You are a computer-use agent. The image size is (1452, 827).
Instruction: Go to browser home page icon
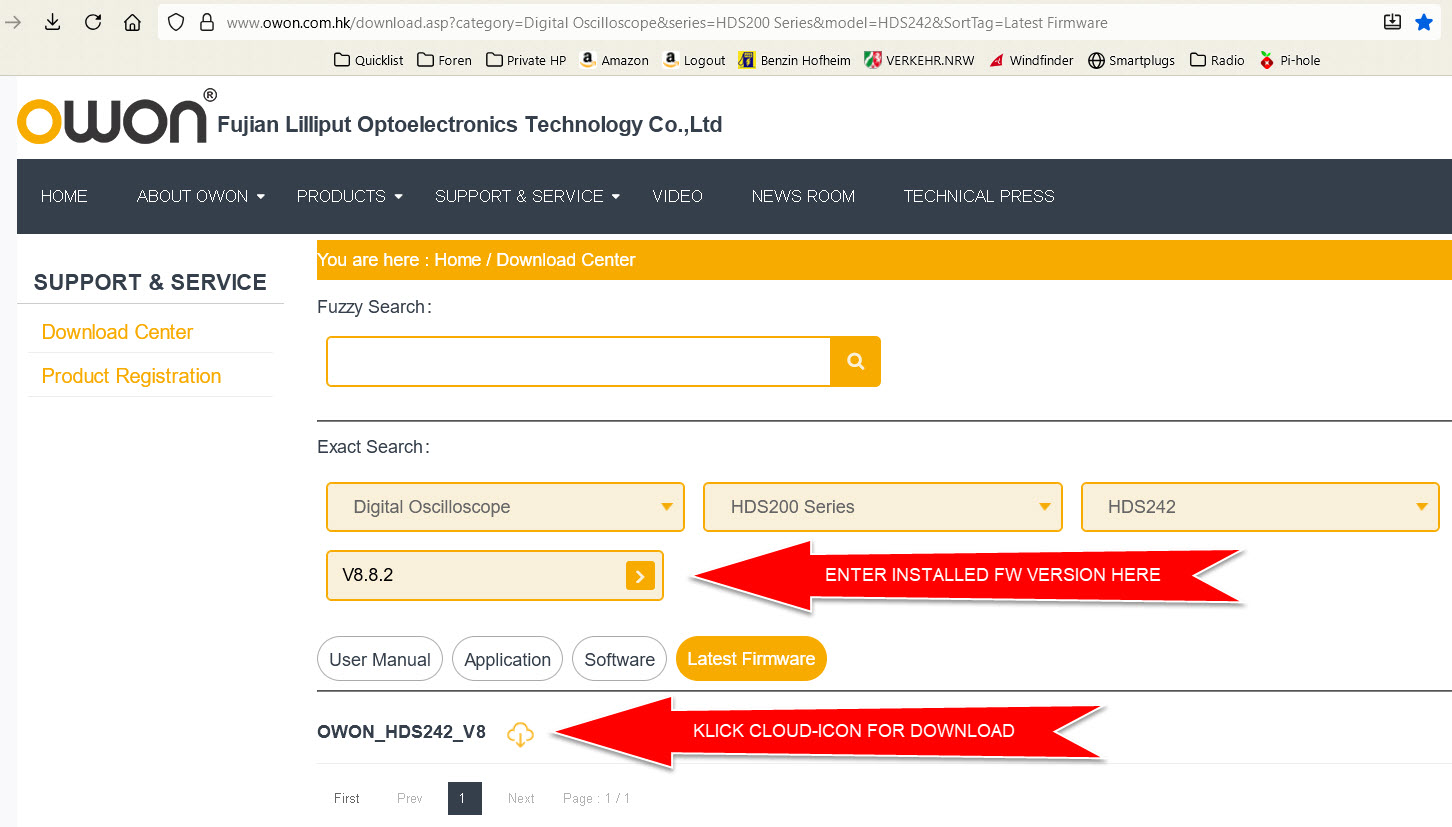132,22
